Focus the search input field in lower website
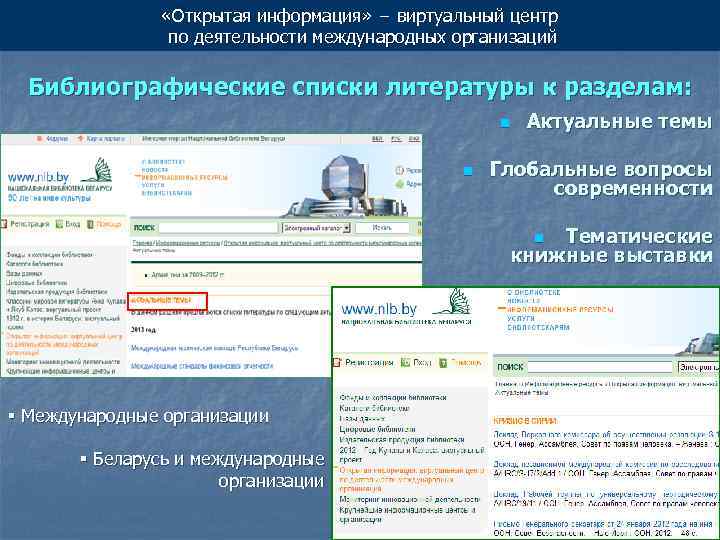The image size is (720, 540). [x=600, y=367]
